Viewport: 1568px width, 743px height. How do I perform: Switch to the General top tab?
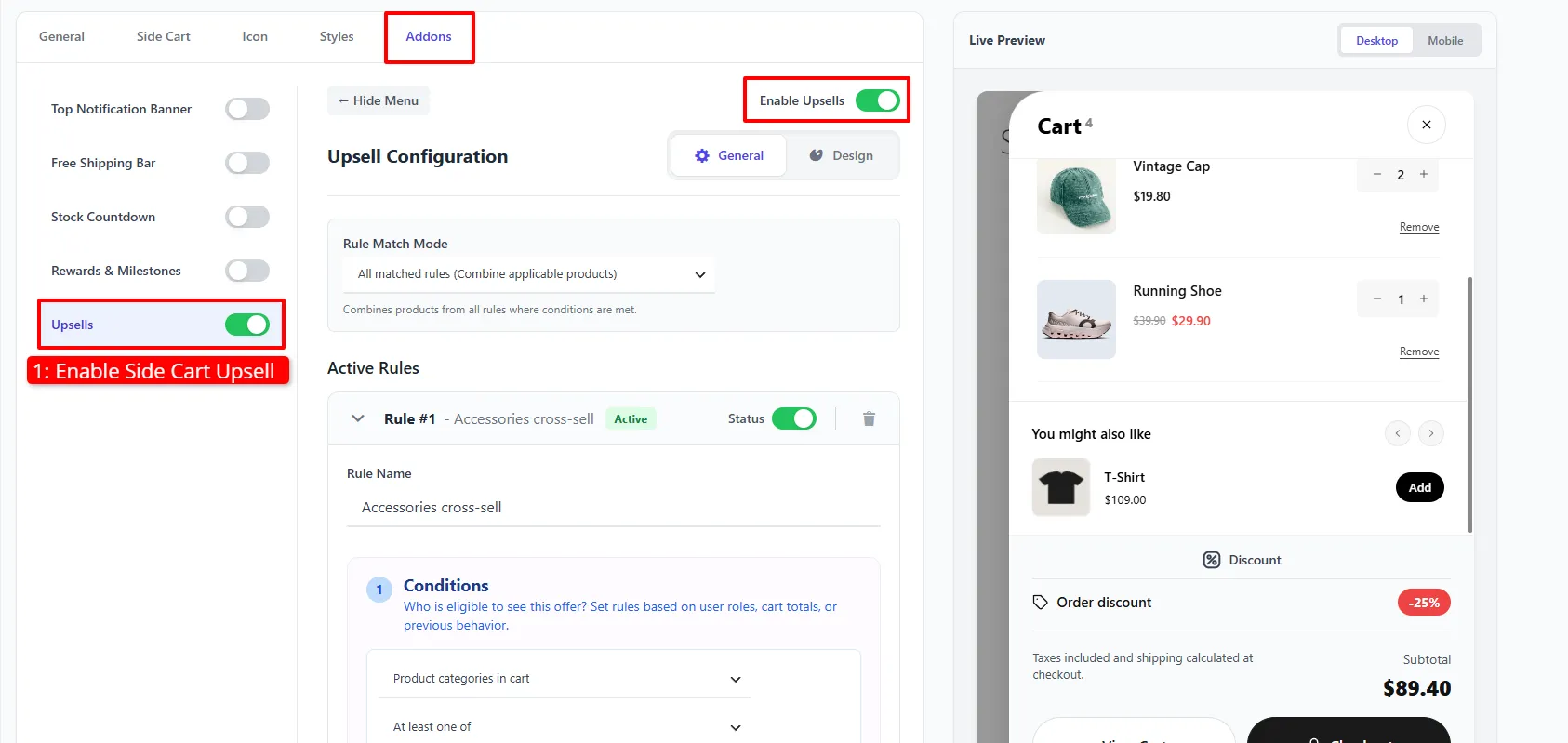tap(61, 36)
